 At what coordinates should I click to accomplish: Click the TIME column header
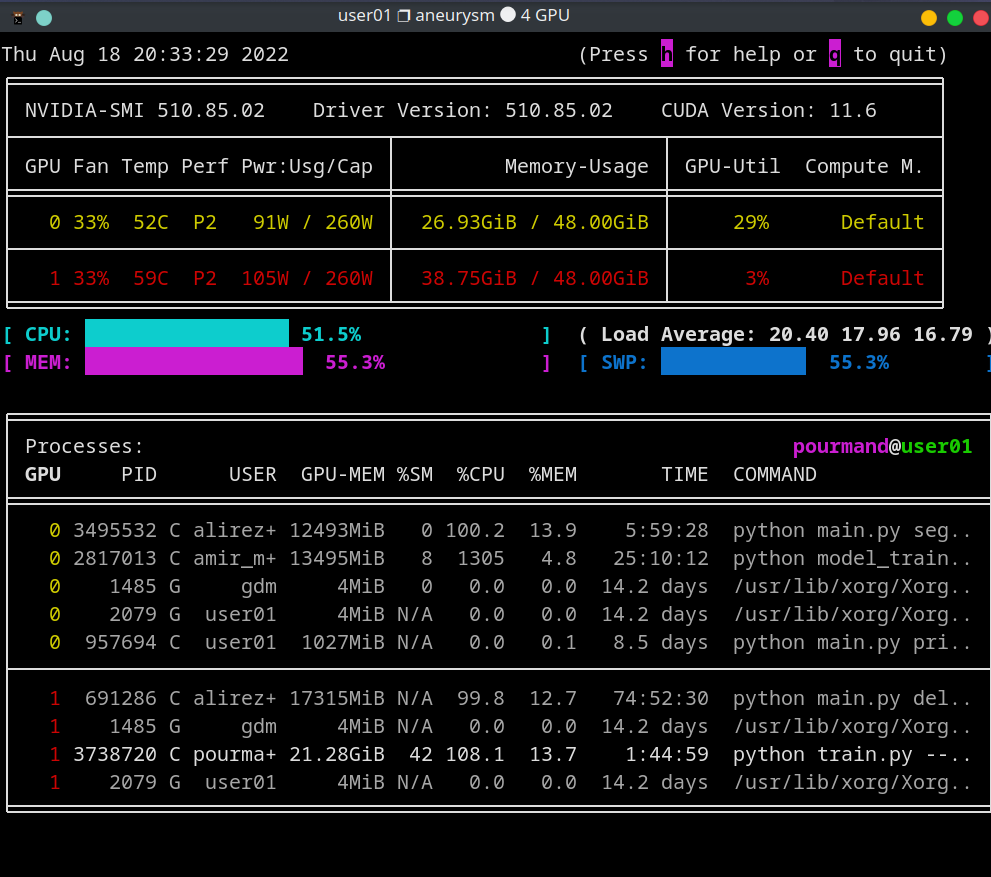coord(684,474)
